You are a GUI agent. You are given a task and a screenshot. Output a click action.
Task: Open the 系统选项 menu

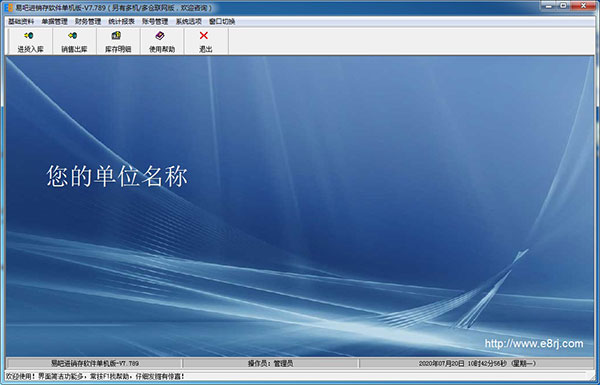click(189, 21)
